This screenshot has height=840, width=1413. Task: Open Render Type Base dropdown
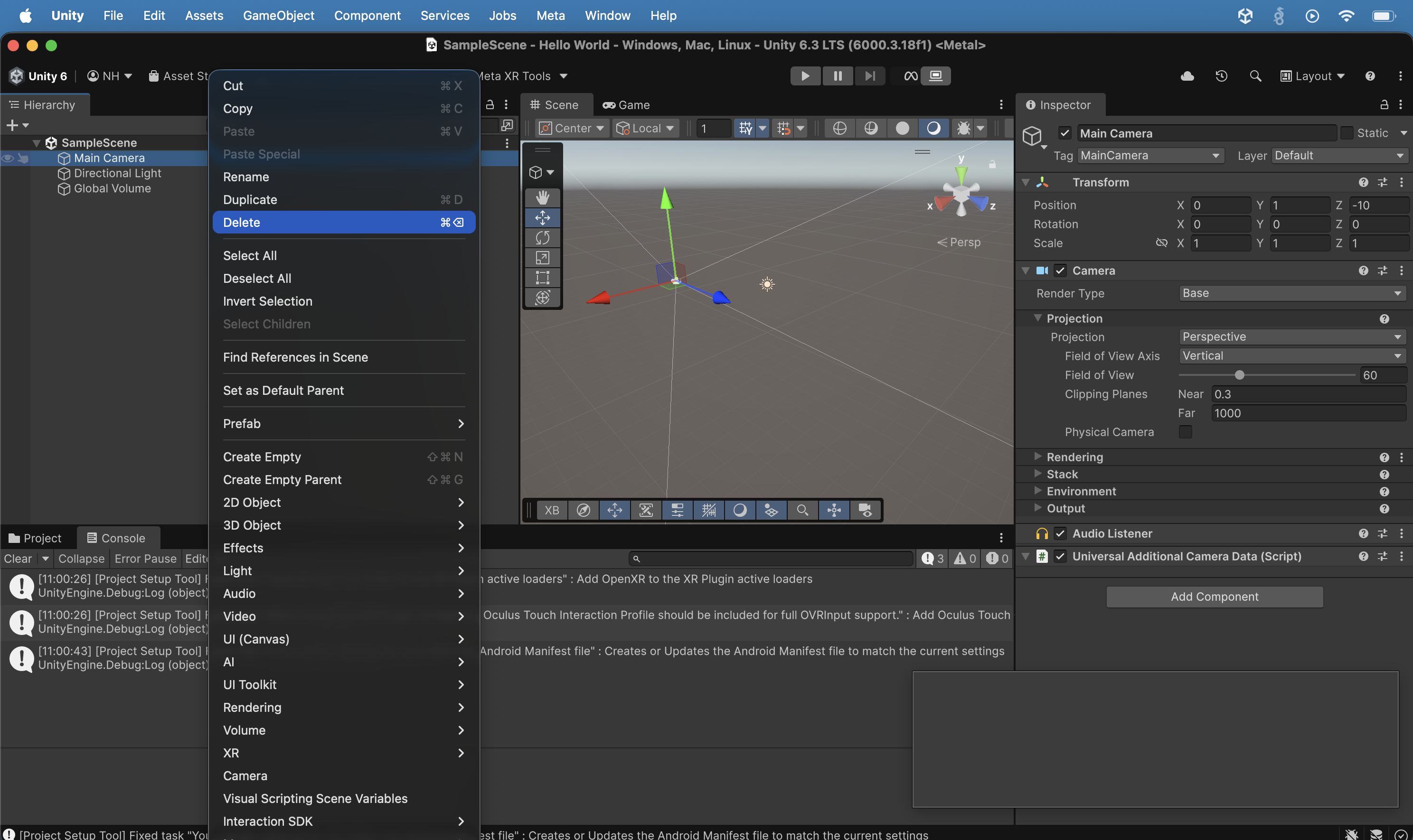[x=1292, y=293]
